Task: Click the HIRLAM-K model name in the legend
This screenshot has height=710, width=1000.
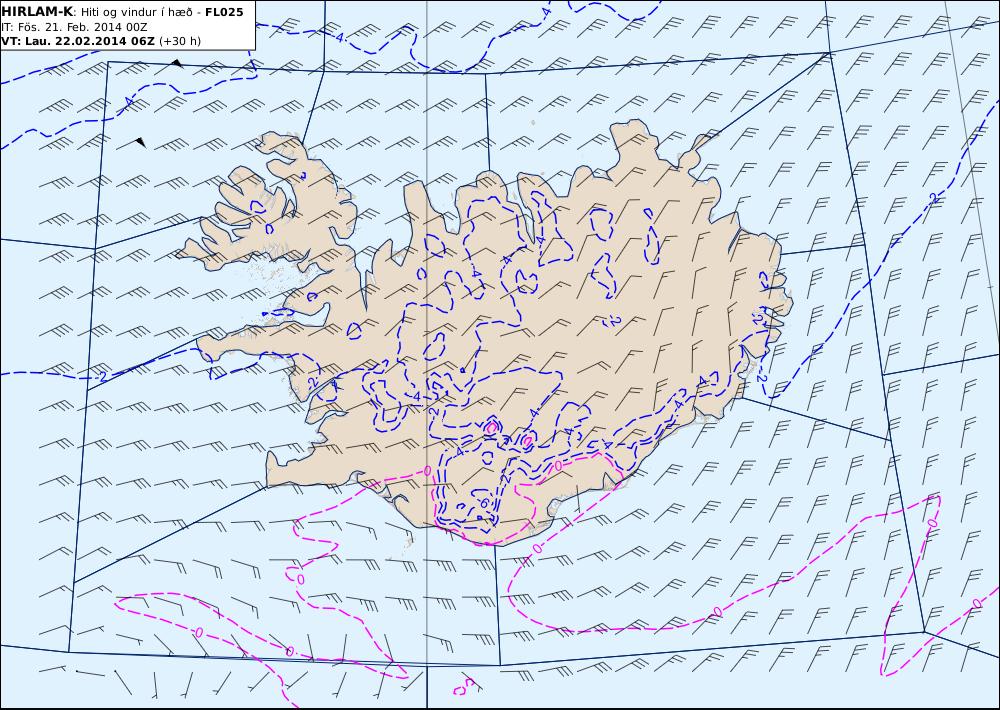Action: (37, 12)
